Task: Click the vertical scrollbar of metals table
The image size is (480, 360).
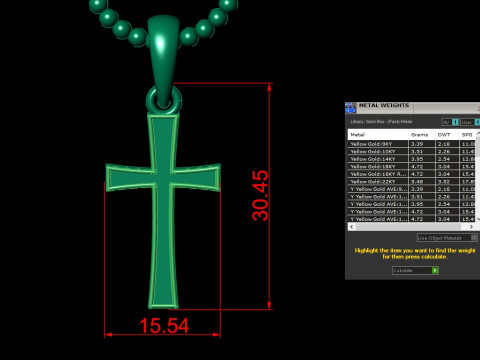Action: (478, 176)
